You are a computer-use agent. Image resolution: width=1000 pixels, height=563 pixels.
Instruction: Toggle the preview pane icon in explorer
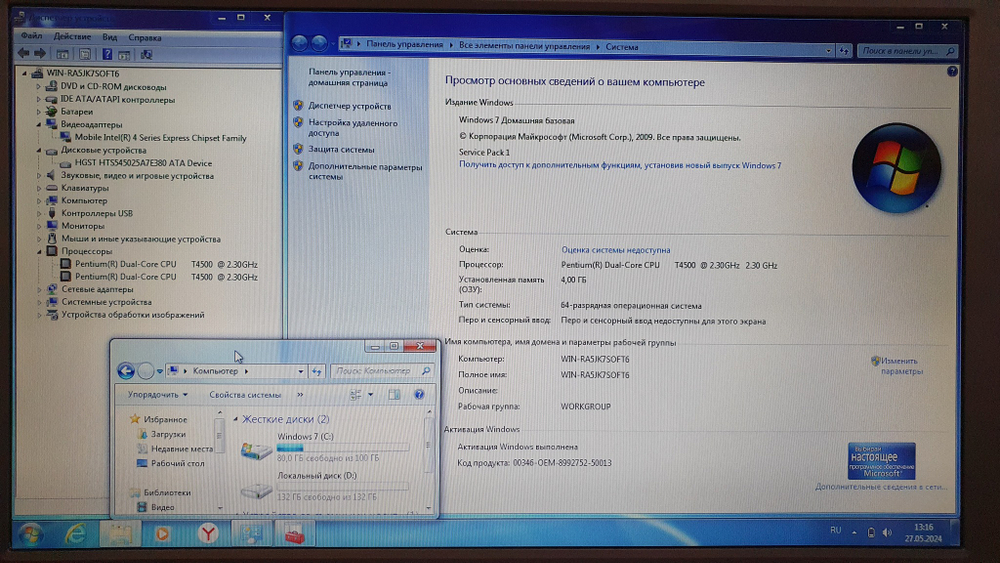point(394,395)
